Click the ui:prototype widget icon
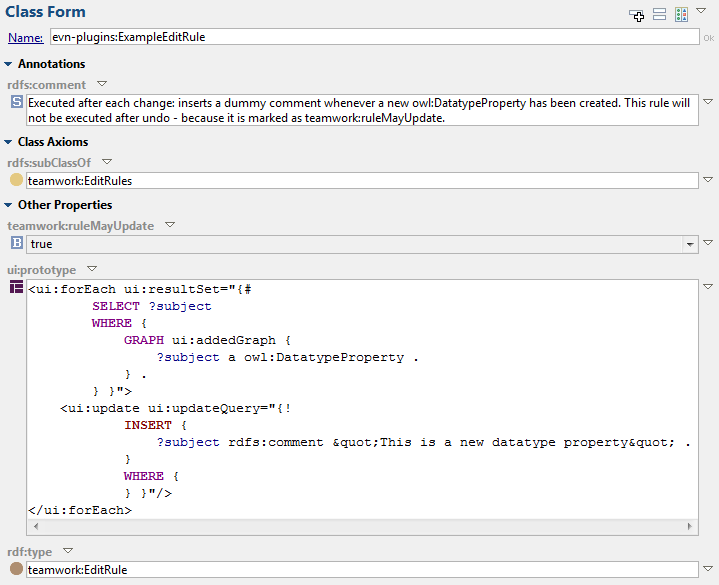719x585 pixels. (x=17, y=287)
